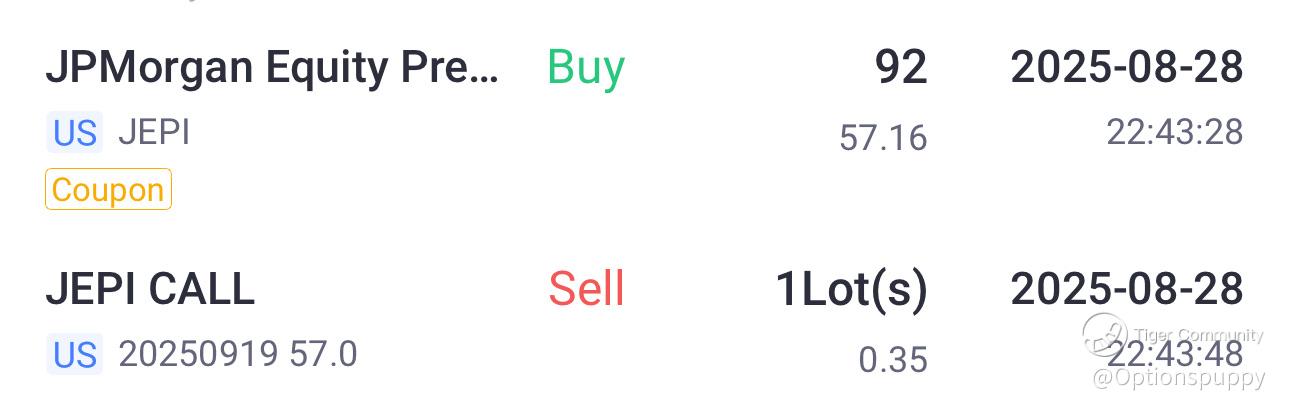Click the time 22:43:48

(1174, 354)
